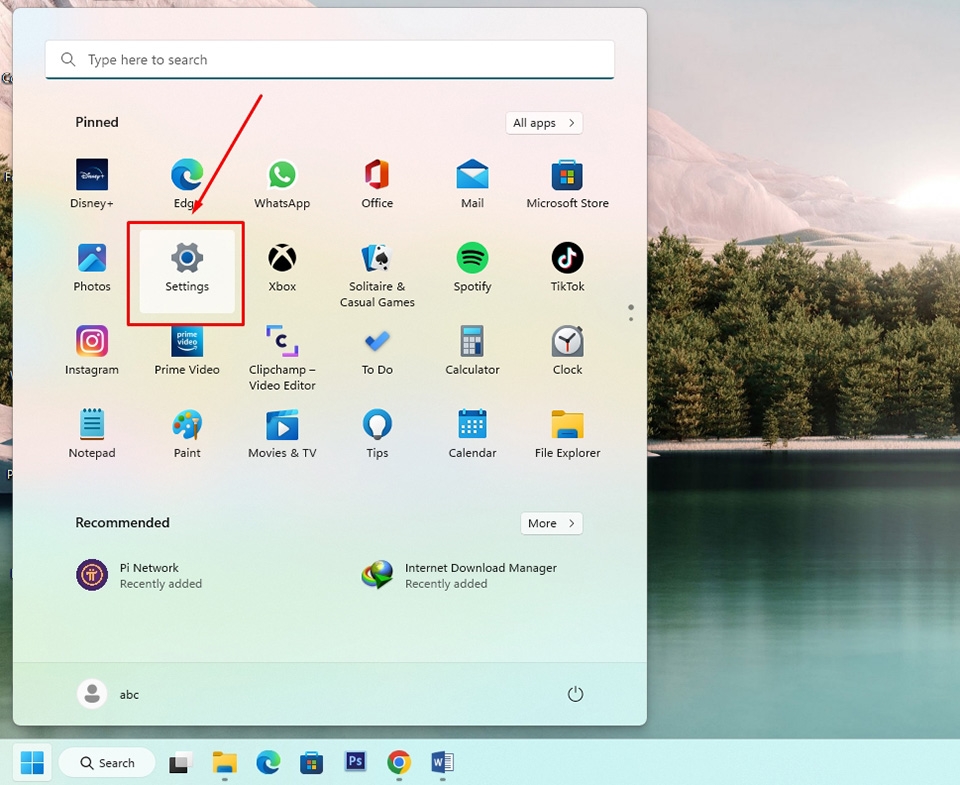
Task: Open the TikTok app
Action: click(x=567, y=268)
